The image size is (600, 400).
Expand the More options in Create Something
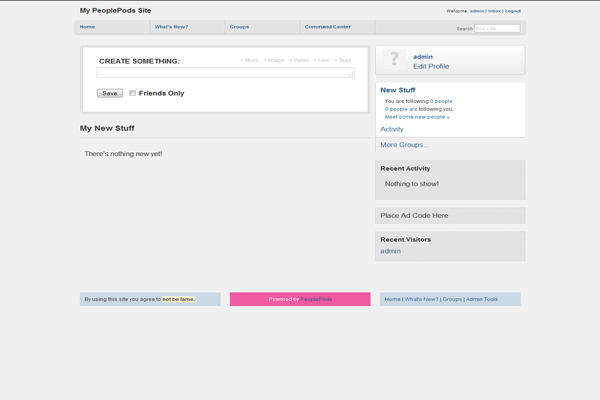(249, 60)
